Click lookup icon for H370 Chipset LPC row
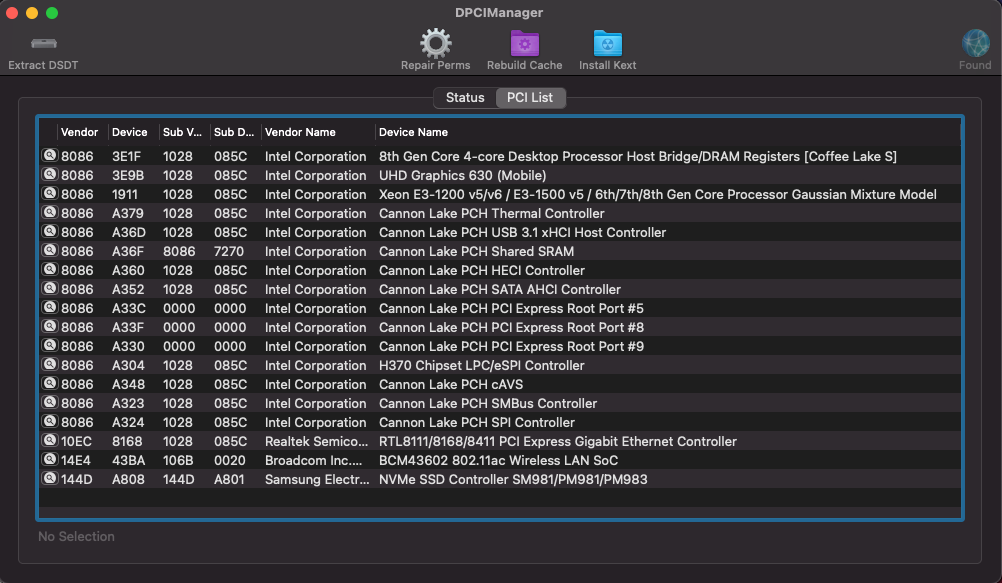This screenshot has width=1002, height=583. [x=50, y=364]
